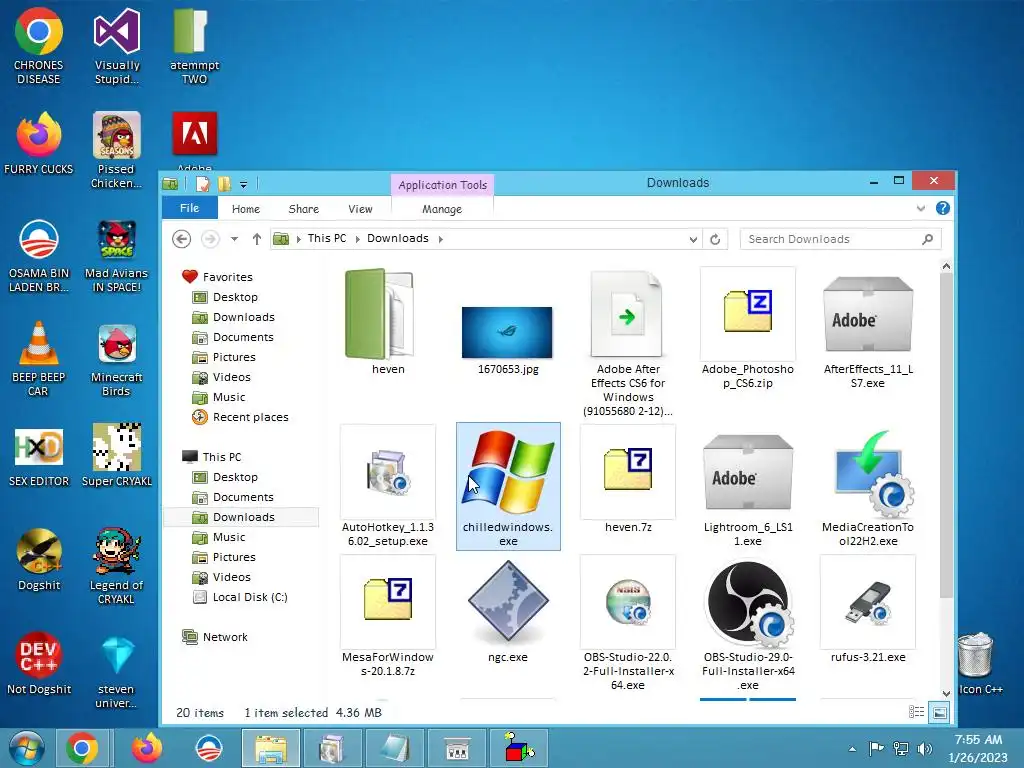Open the Manage ribbon tab

(x=442, y=209)
